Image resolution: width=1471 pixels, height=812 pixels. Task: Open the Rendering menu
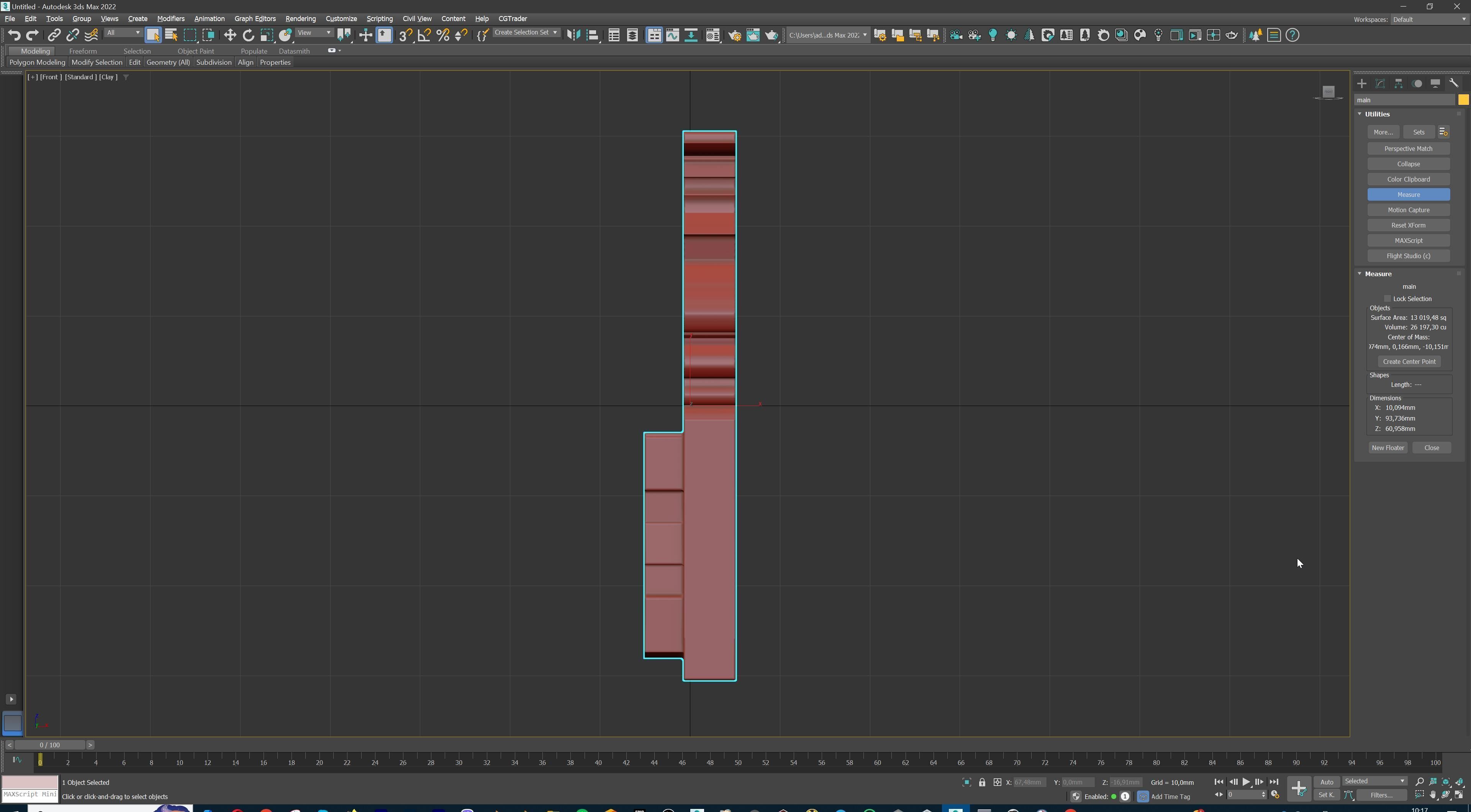point(300,18)
